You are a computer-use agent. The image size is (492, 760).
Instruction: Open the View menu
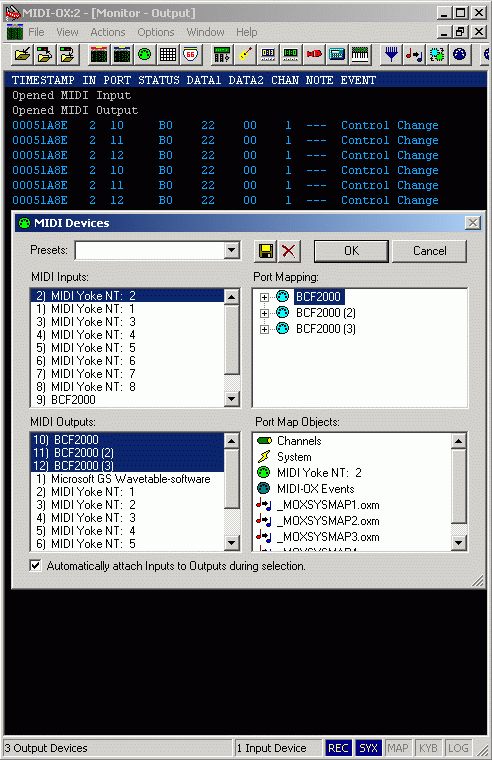point(67,32)
